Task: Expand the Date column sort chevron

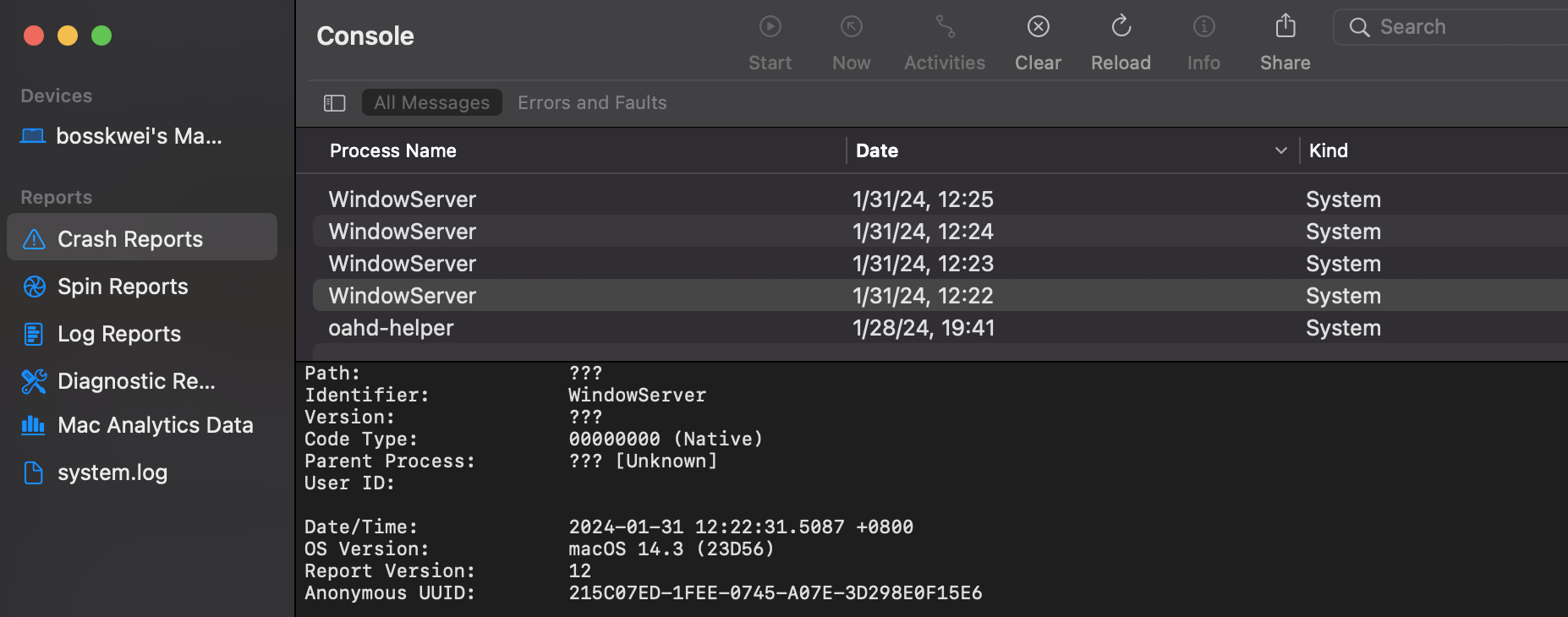Action: pos(1280,150)
